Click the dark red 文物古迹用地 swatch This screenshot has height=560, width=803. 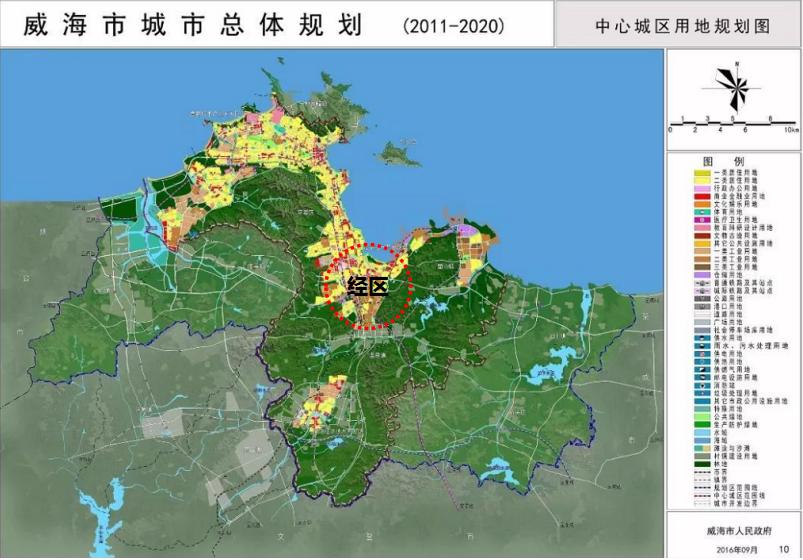click(x=701, y=236)
